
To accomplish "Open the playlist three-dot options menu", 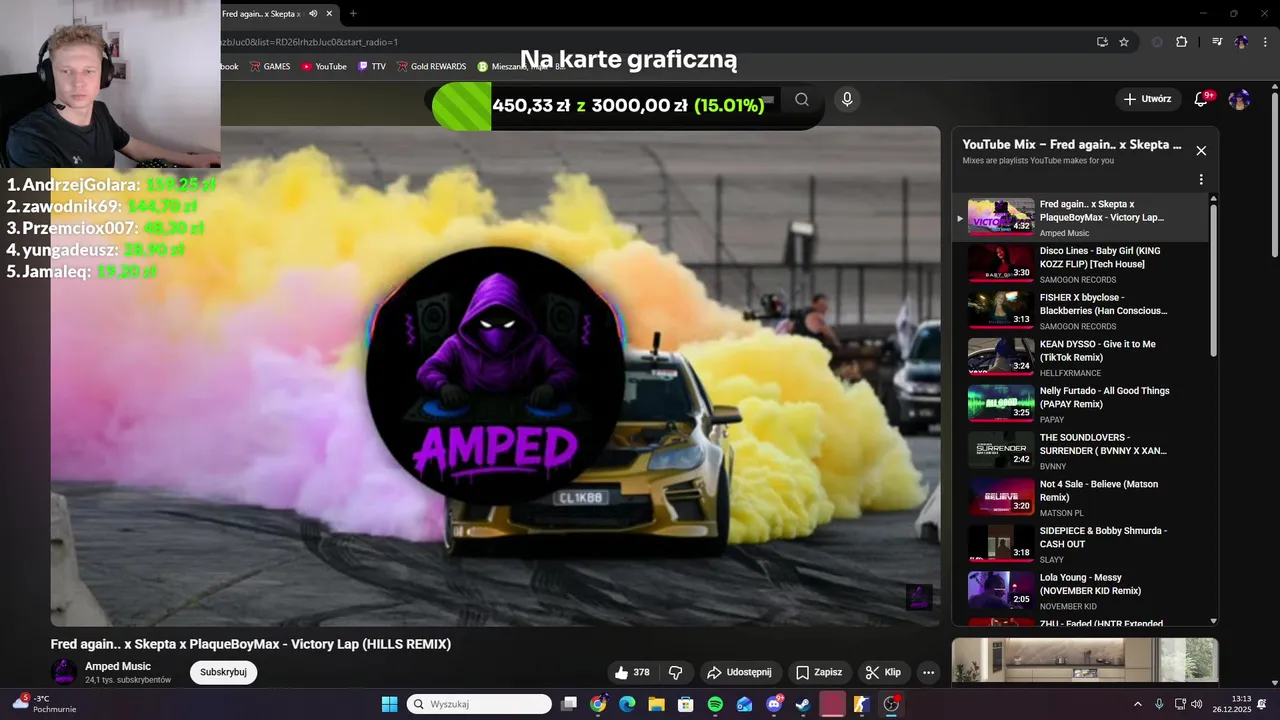I will click(x=1201, y=180).
